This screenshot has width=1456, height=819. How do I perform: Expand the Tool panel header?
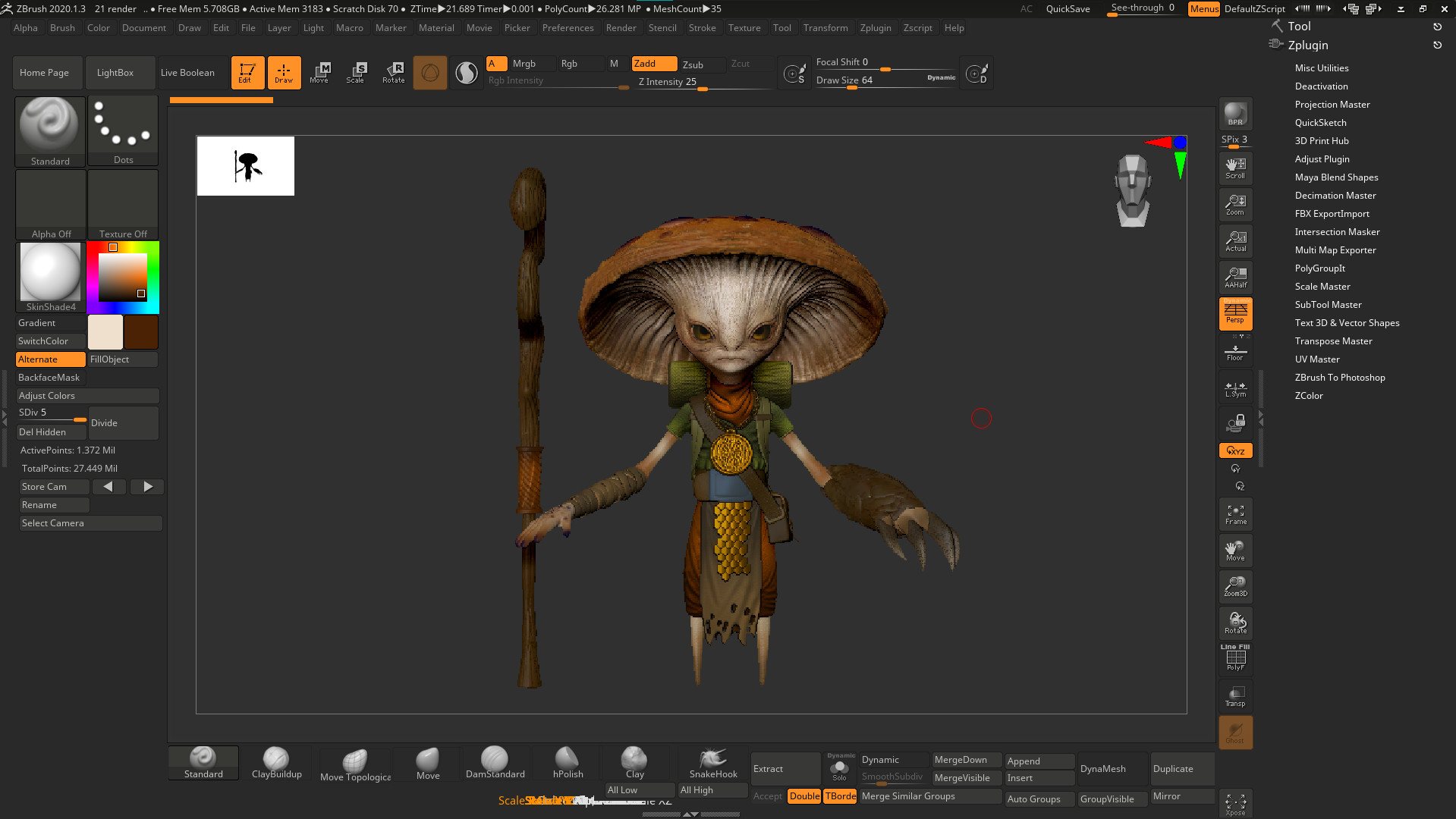point(1299,25)
